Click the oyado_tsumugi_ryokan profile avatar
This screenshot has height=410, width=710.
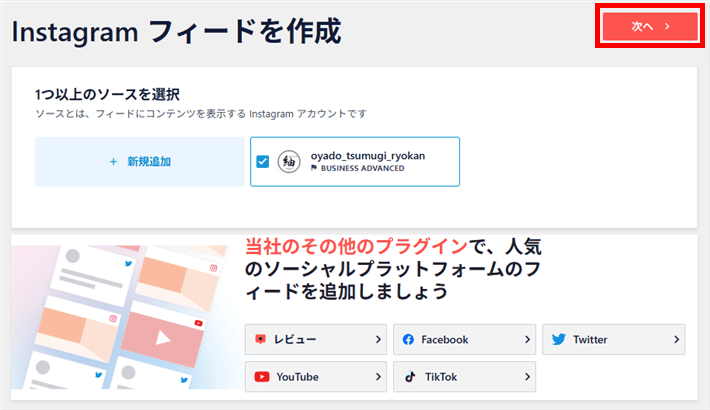pyautogui.click(x=289, y=161)
